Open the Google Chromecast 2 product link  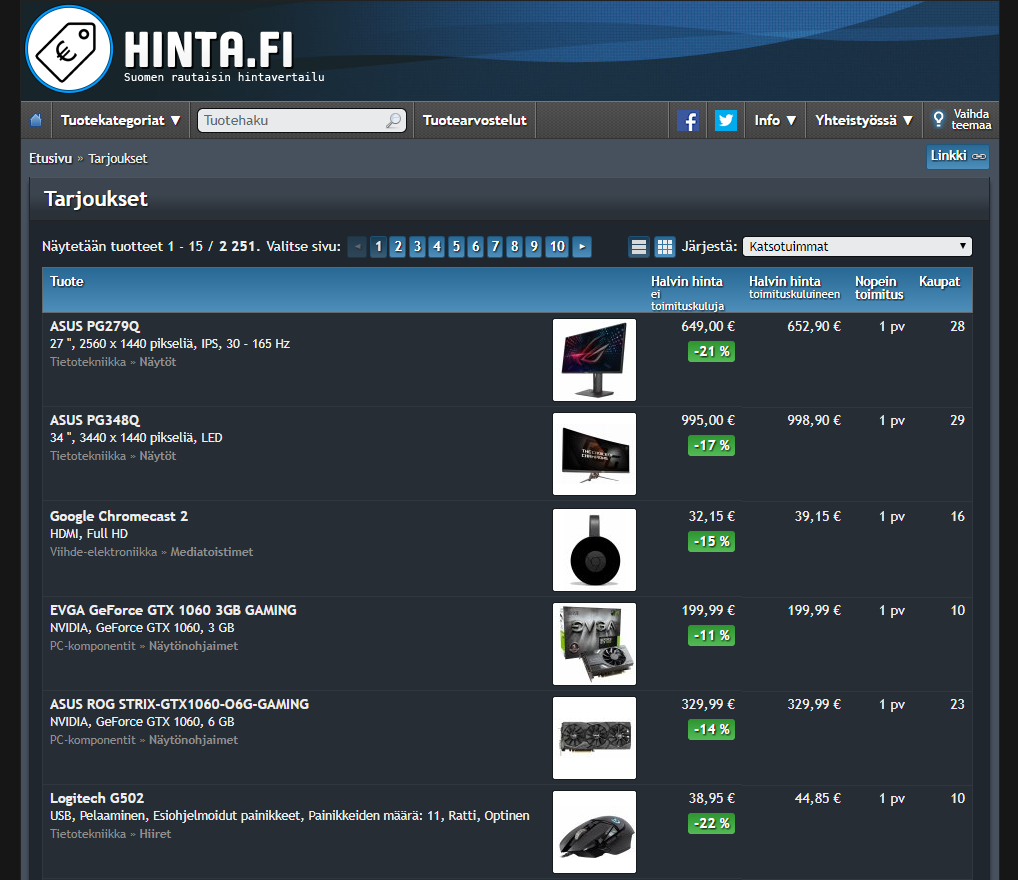(x=119, y=516)
